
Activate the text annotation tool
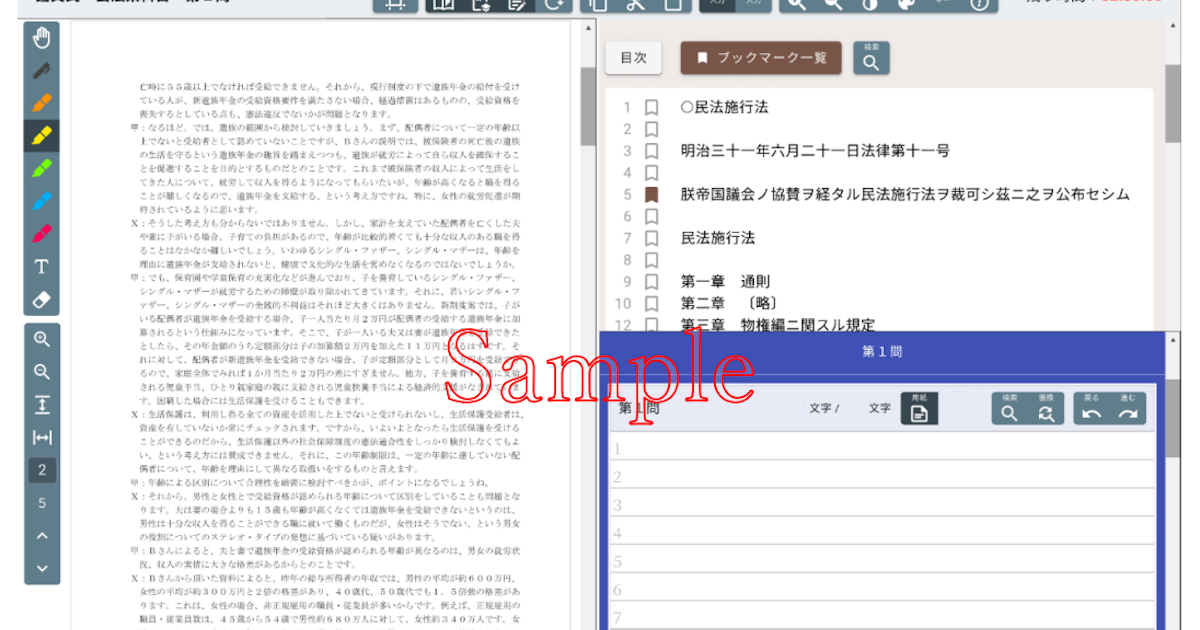coord(42,267)
